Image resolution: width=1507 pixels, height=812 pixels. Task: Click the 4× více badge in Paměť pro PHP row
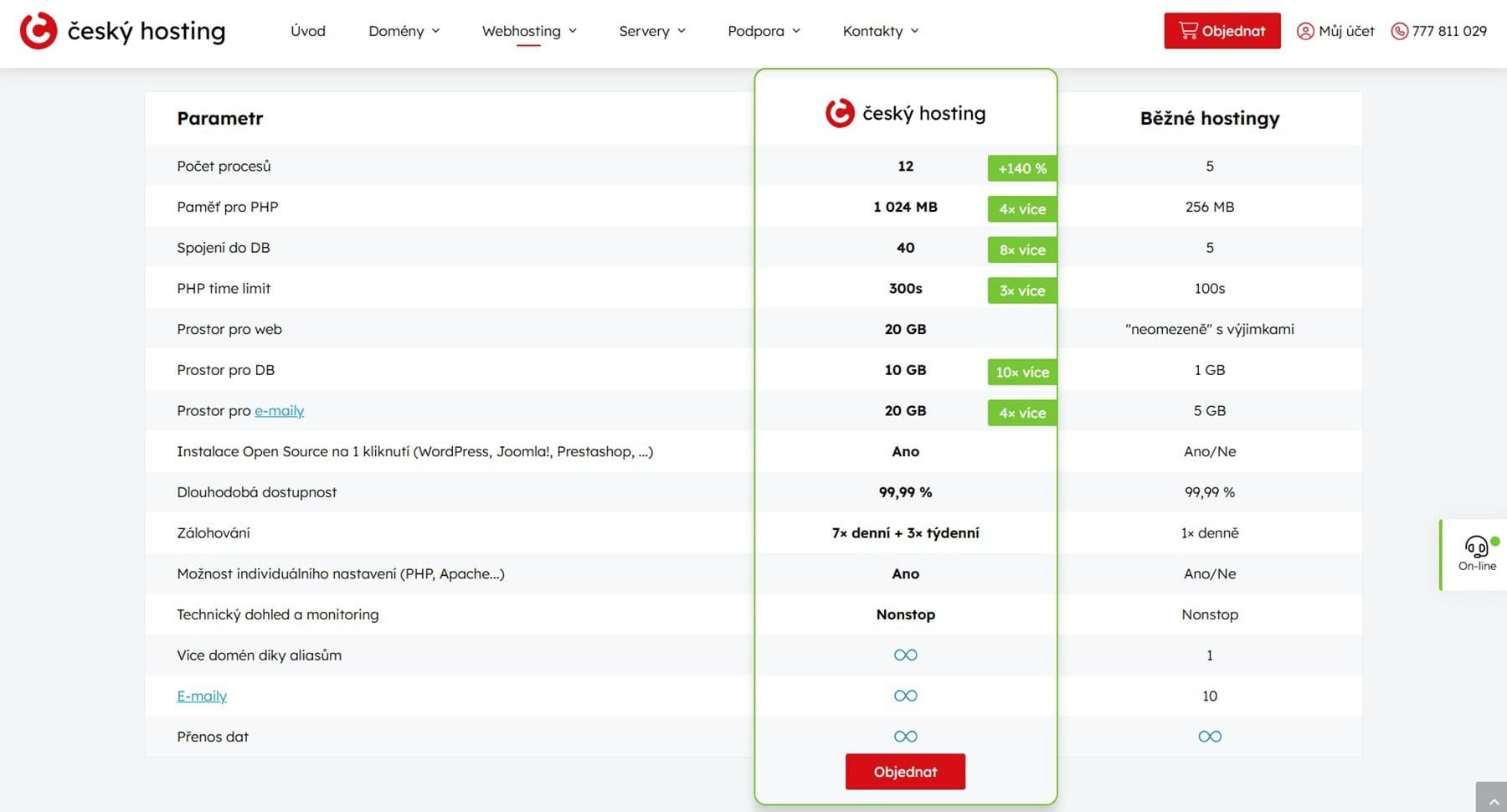coord(1022,209)
